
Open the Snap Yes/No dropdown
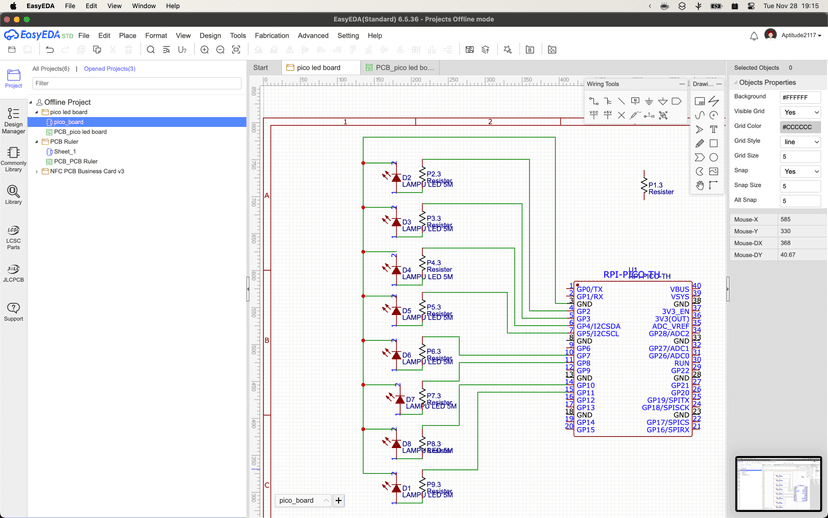coord(800,171)
